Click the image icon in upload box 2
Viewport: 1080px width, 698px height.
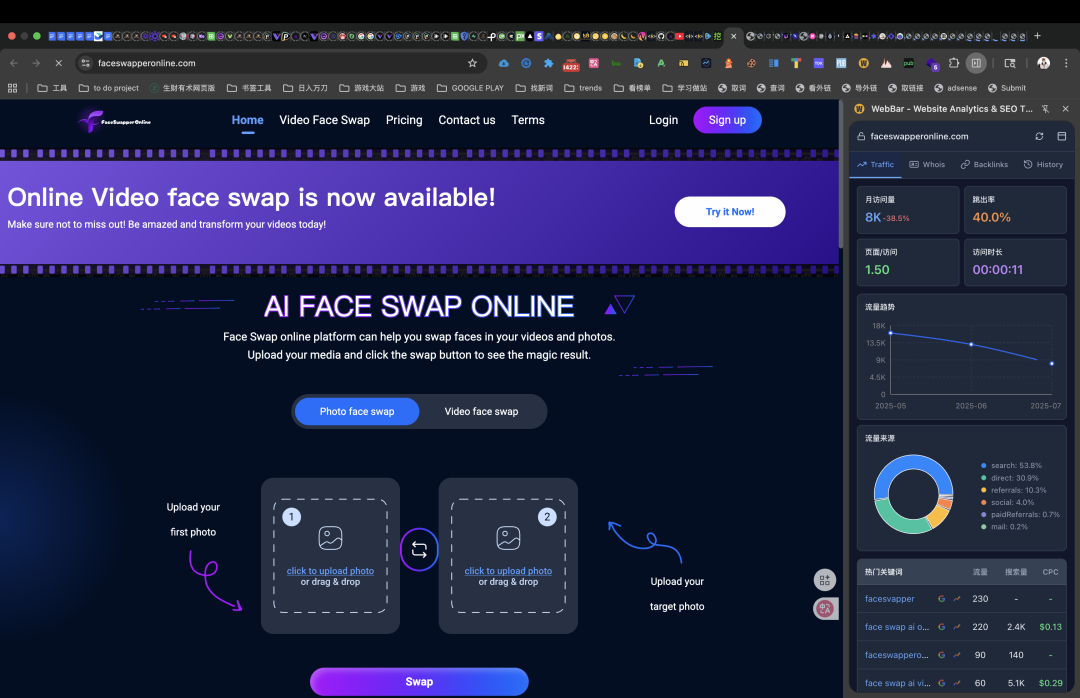click(x=508, y=537)
